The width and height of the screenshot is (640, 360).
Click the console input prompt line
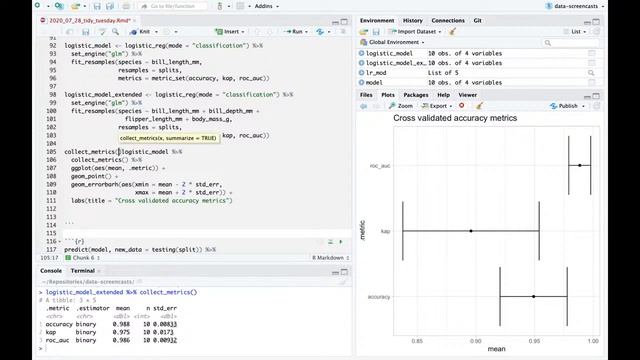click(x=194, y=348)
